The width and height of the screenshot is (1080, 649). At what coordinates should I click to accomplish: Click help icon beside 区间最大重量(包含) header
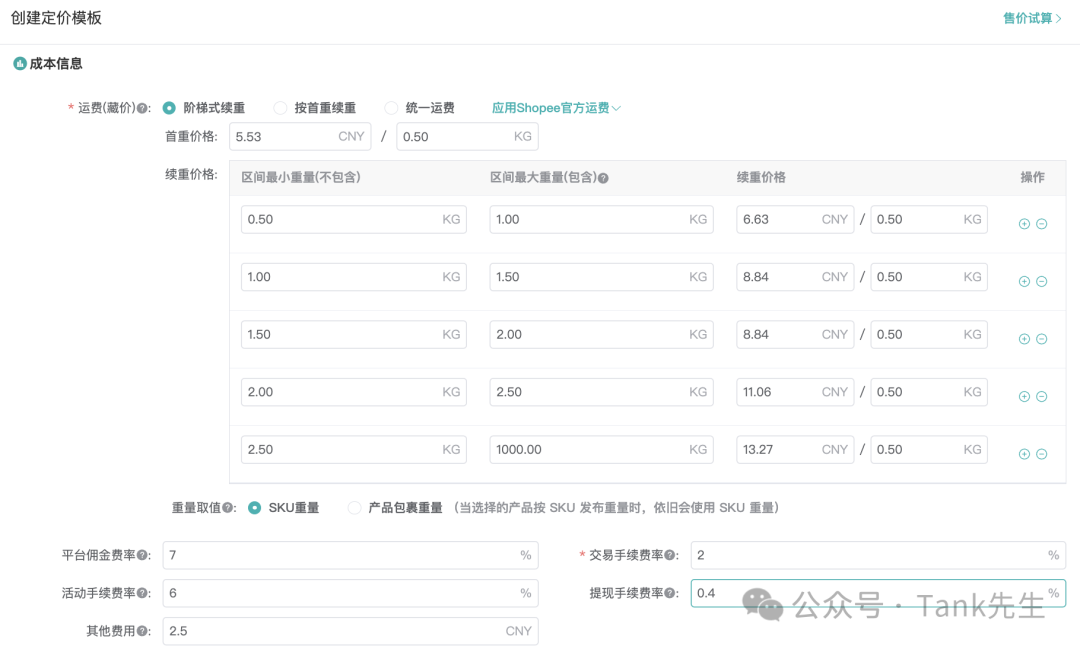tap(603, 178)
